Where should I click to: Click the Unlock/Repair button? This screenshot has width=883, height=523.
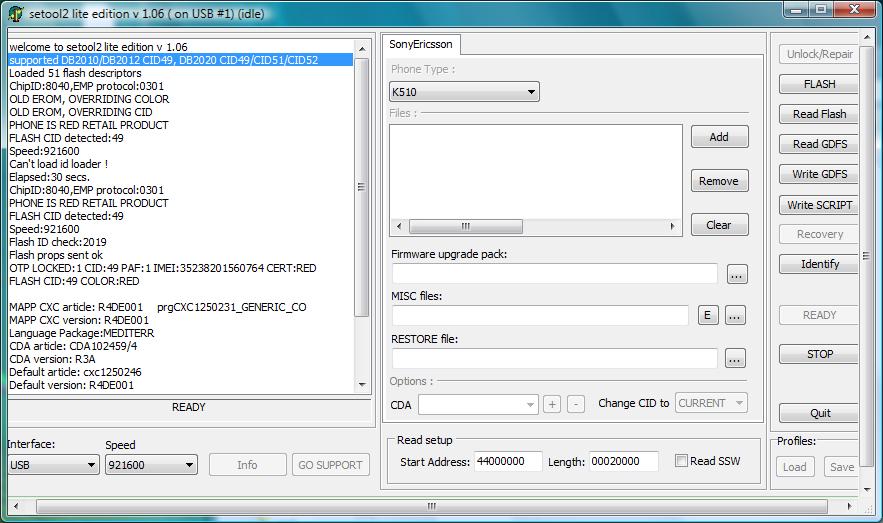[x=819, y=54]
